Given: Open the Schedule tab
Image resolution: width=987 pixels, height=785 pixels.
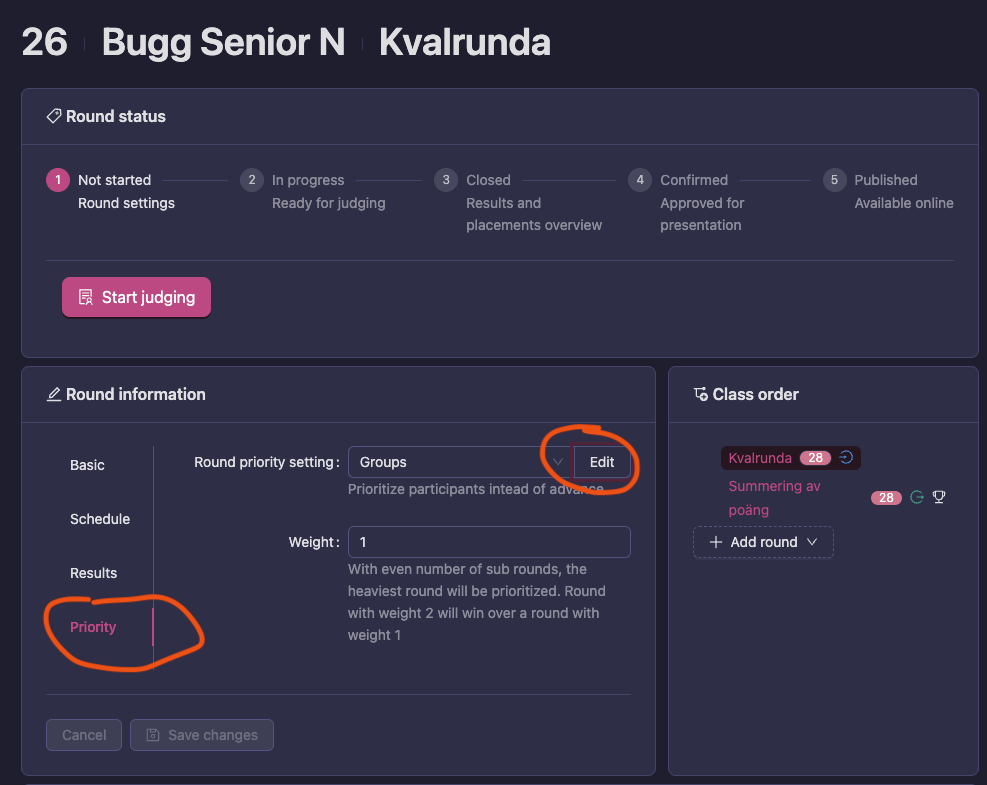Looking at the screenshot, I should 100,519.
